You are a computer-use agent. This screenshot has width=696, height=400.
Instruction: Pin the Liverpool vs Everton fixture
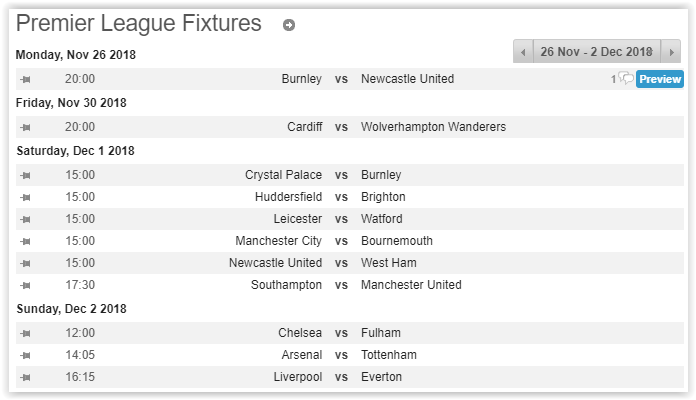(26, 377)
